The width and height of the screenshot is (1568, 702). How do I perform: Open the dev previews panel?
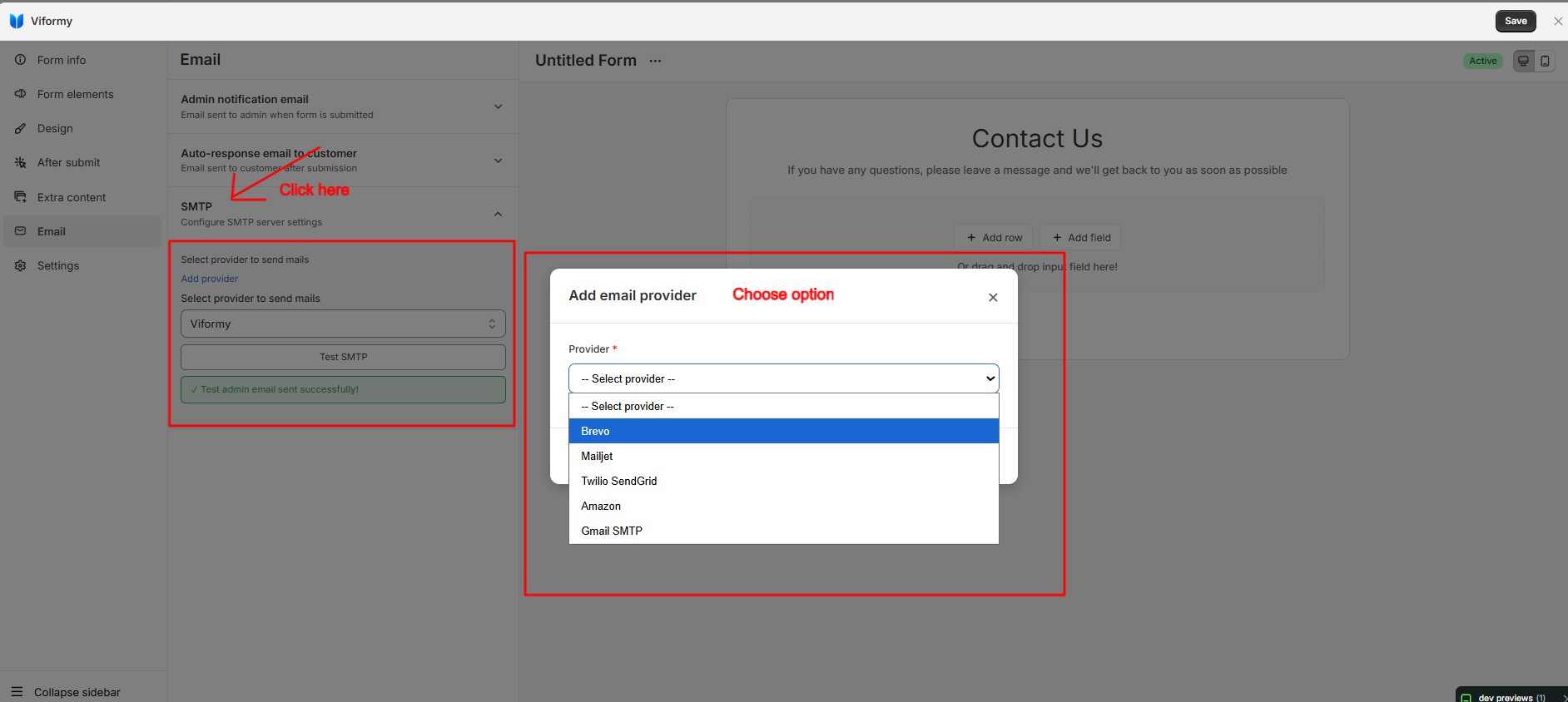coord(1511,696)
